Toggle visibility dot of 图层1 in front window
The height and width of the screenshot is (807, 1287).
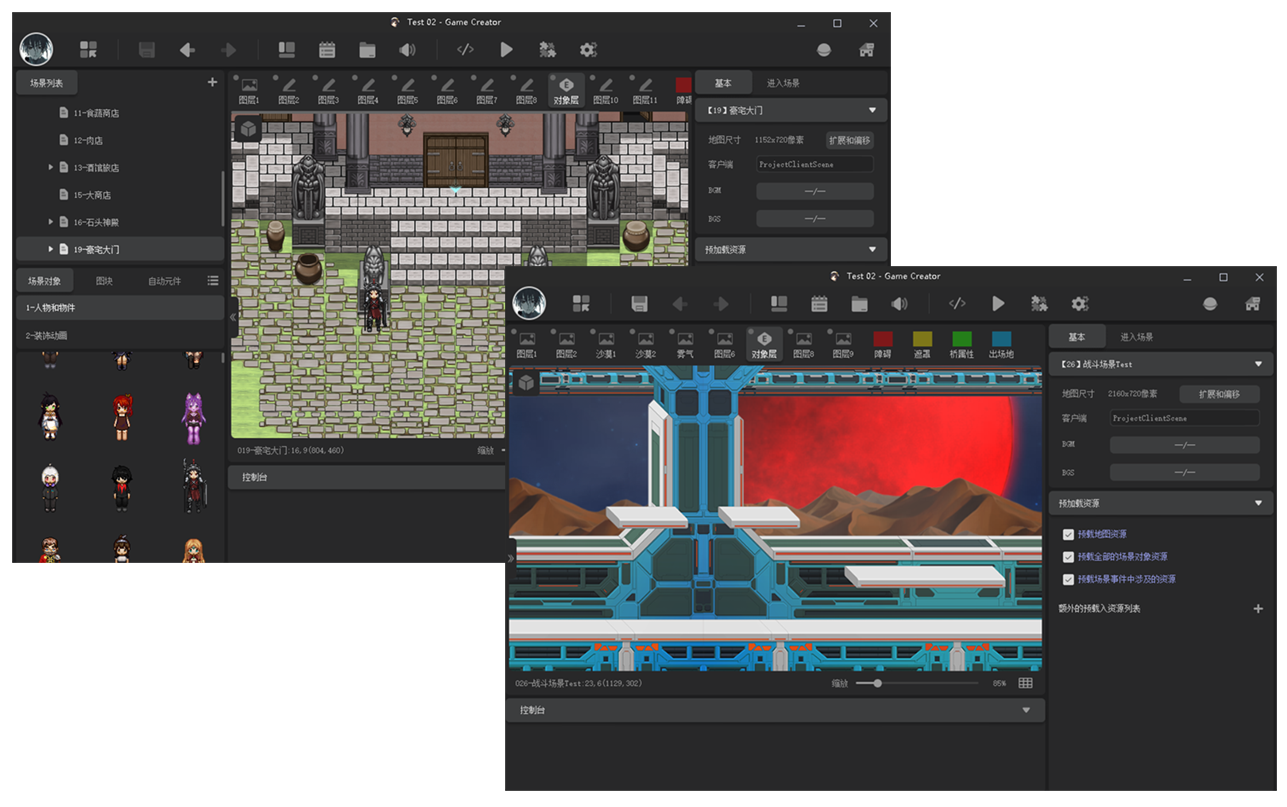(x=513, y=331)
